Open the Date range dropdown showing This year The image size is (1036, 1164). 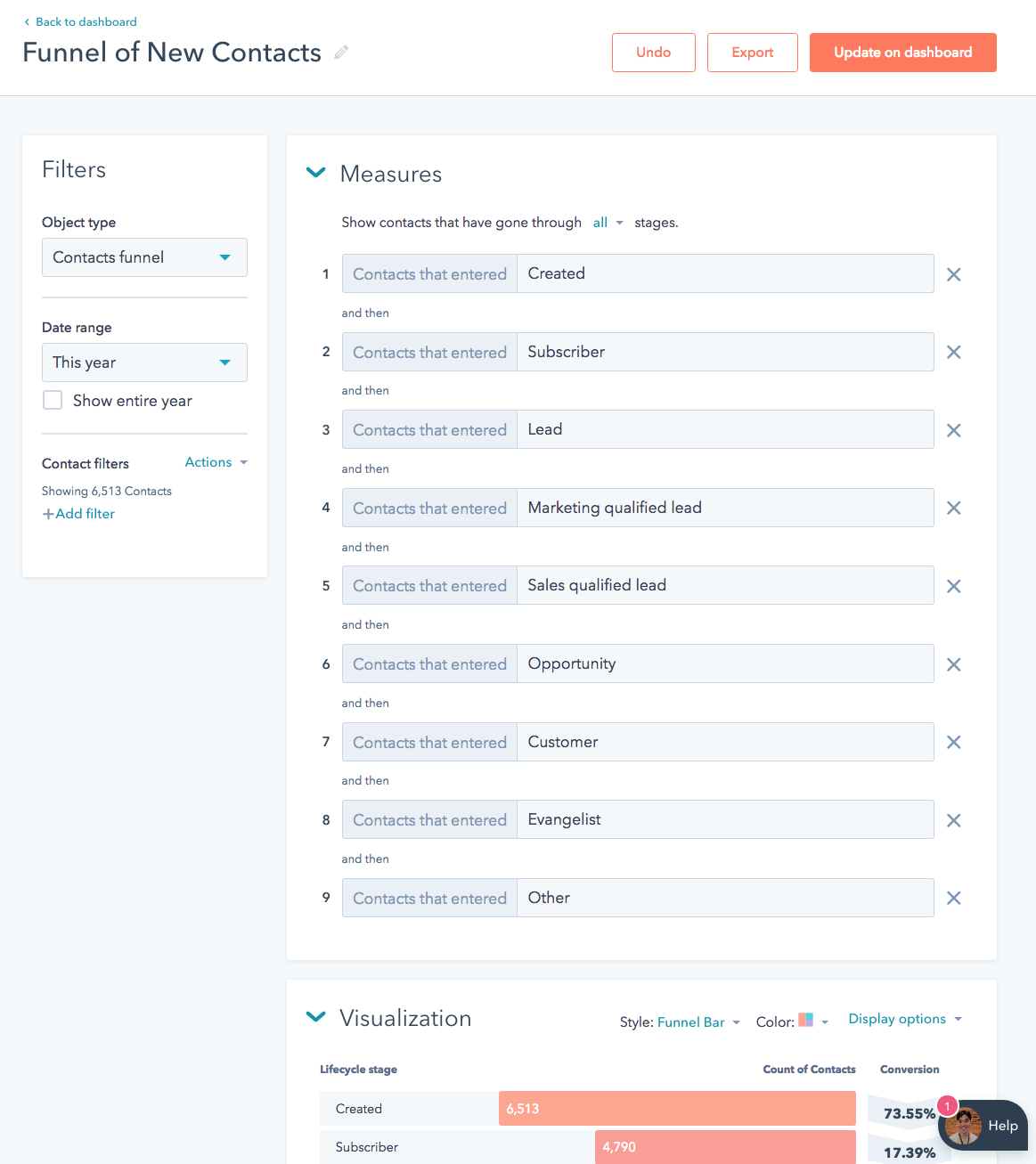tap(144, 362)
